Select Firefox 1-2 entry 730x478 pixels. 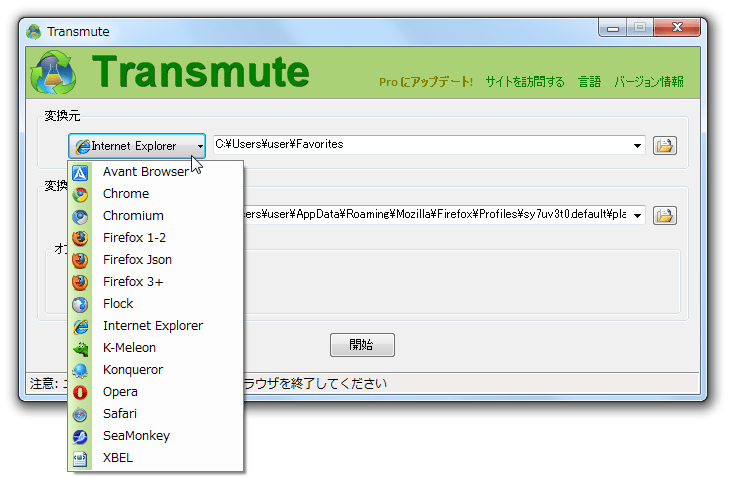[155, 237]
